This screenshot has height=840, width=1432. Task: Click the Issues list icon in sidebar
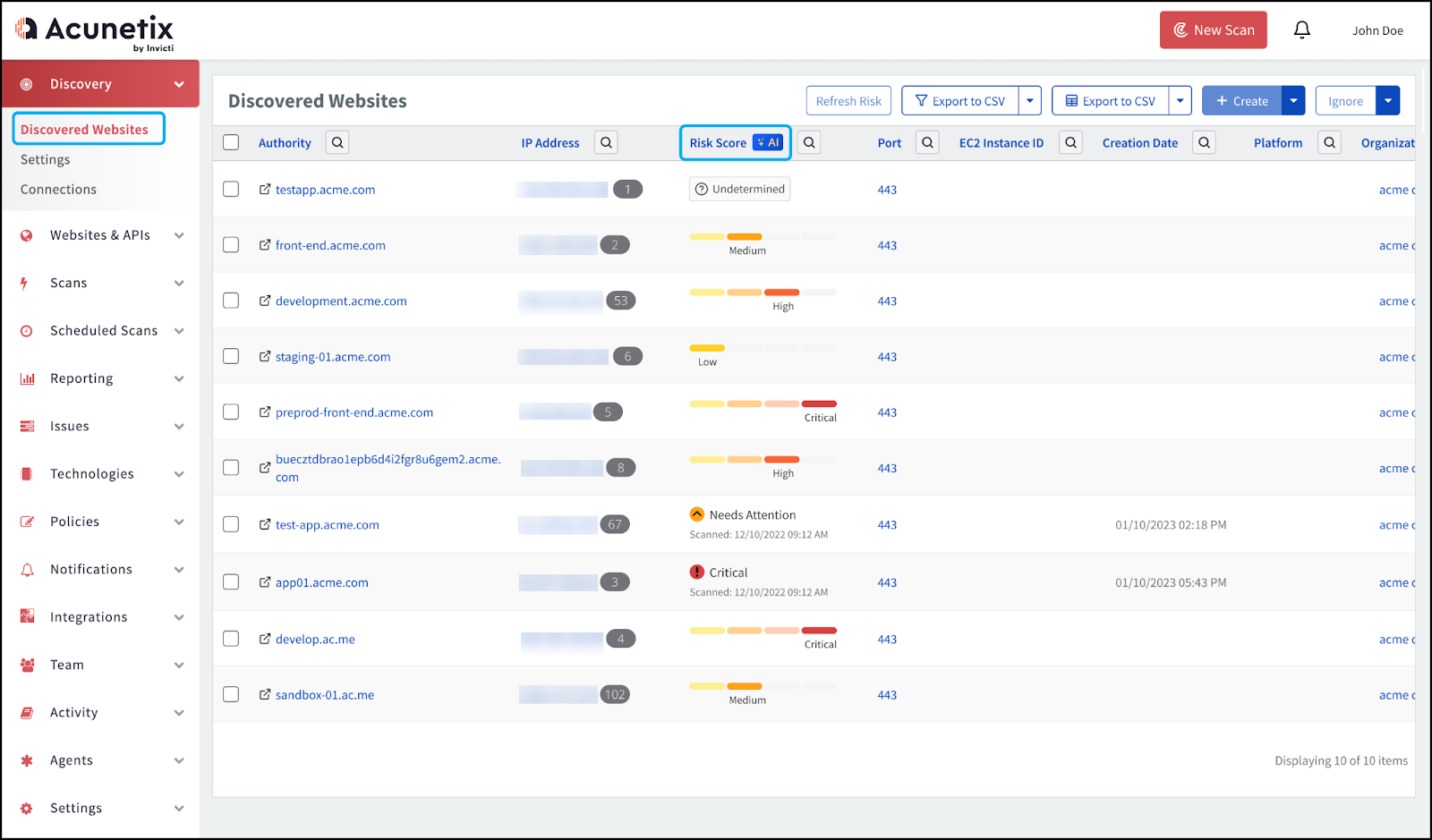click(28, 426)
